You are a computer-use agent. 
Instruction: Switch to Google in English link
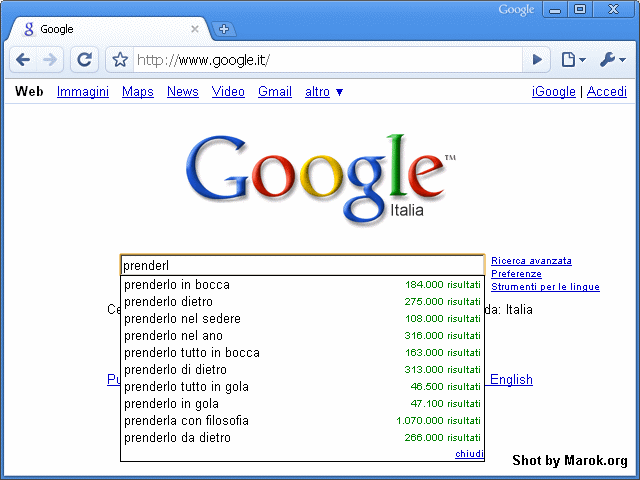pyautogui.click(x=511, y=379)
